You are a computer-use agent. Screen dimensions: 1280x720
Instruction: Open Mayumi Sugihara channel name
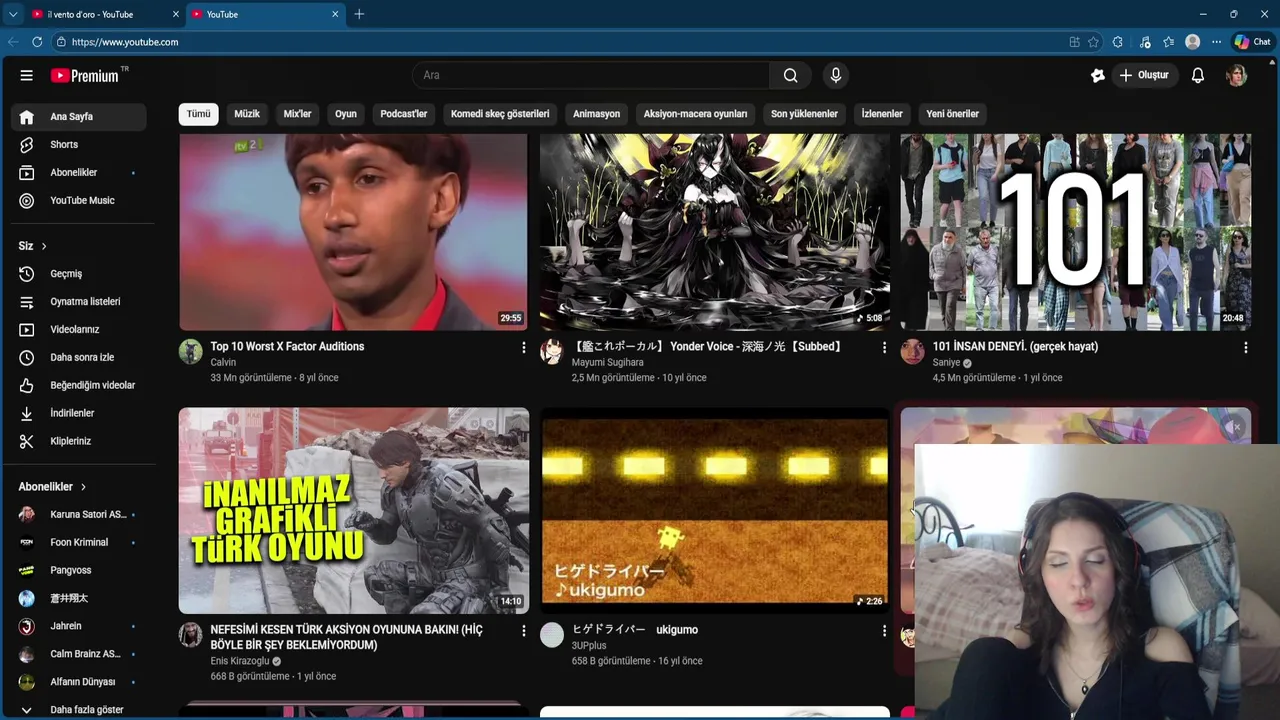point(608,362)
